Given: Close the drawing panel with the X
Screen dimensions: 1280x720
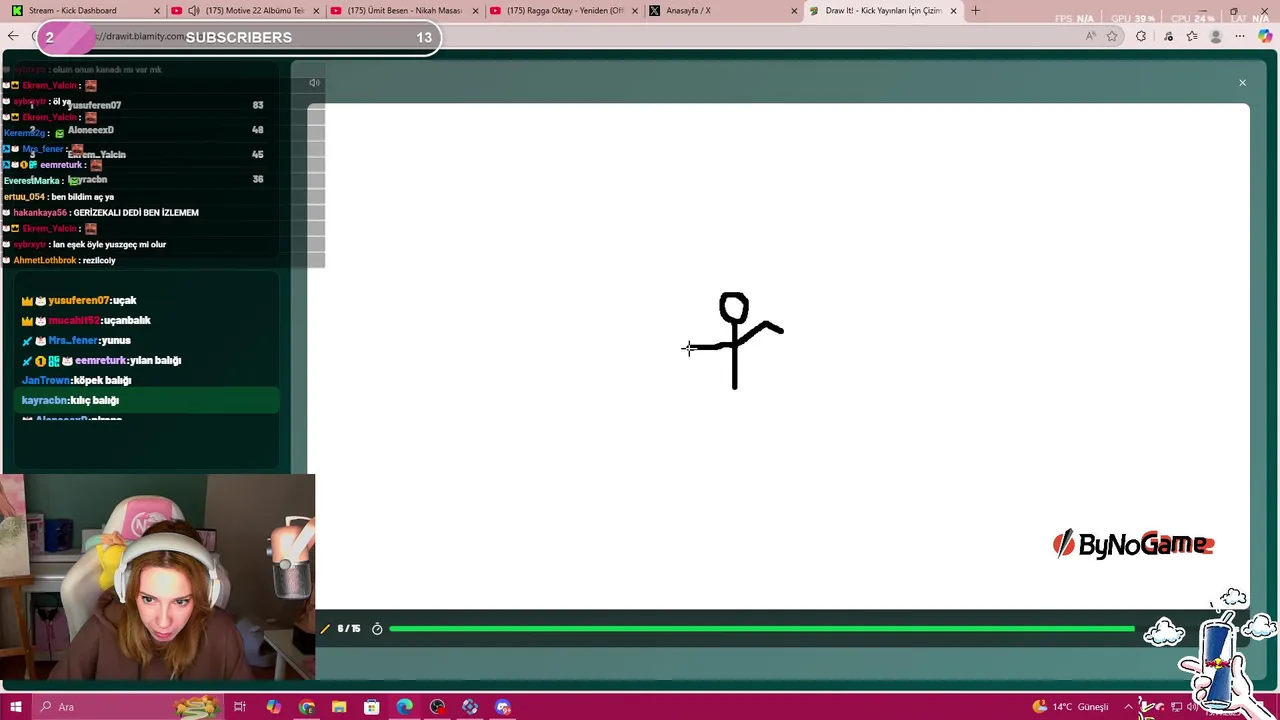Looking at the screenshot, I should [1242, 83].
